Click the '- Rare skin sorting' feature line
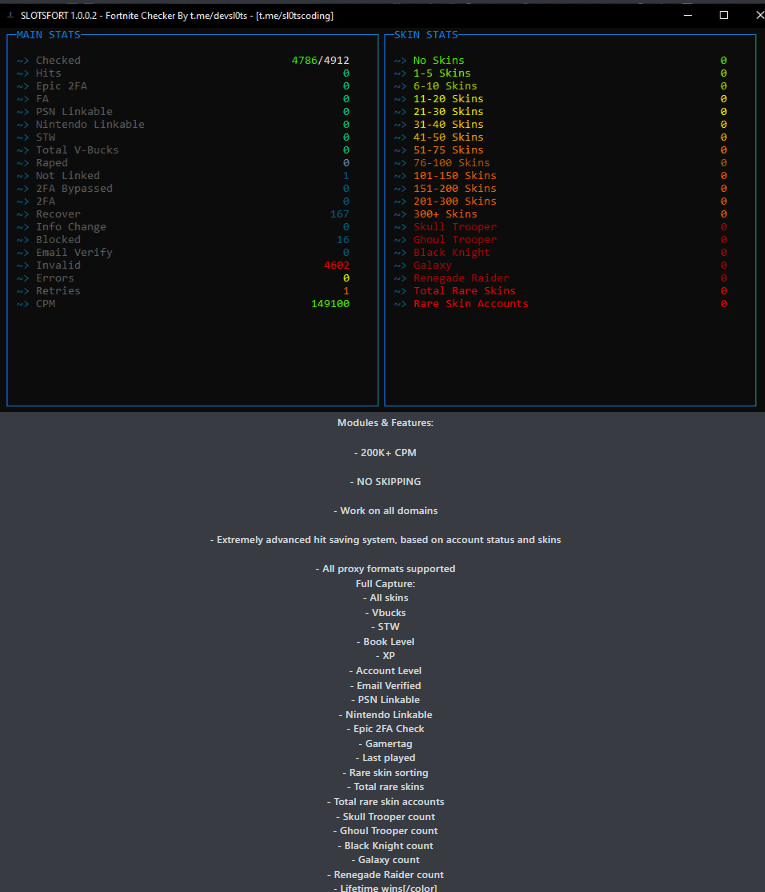The image size is (765, 892). 385,773
